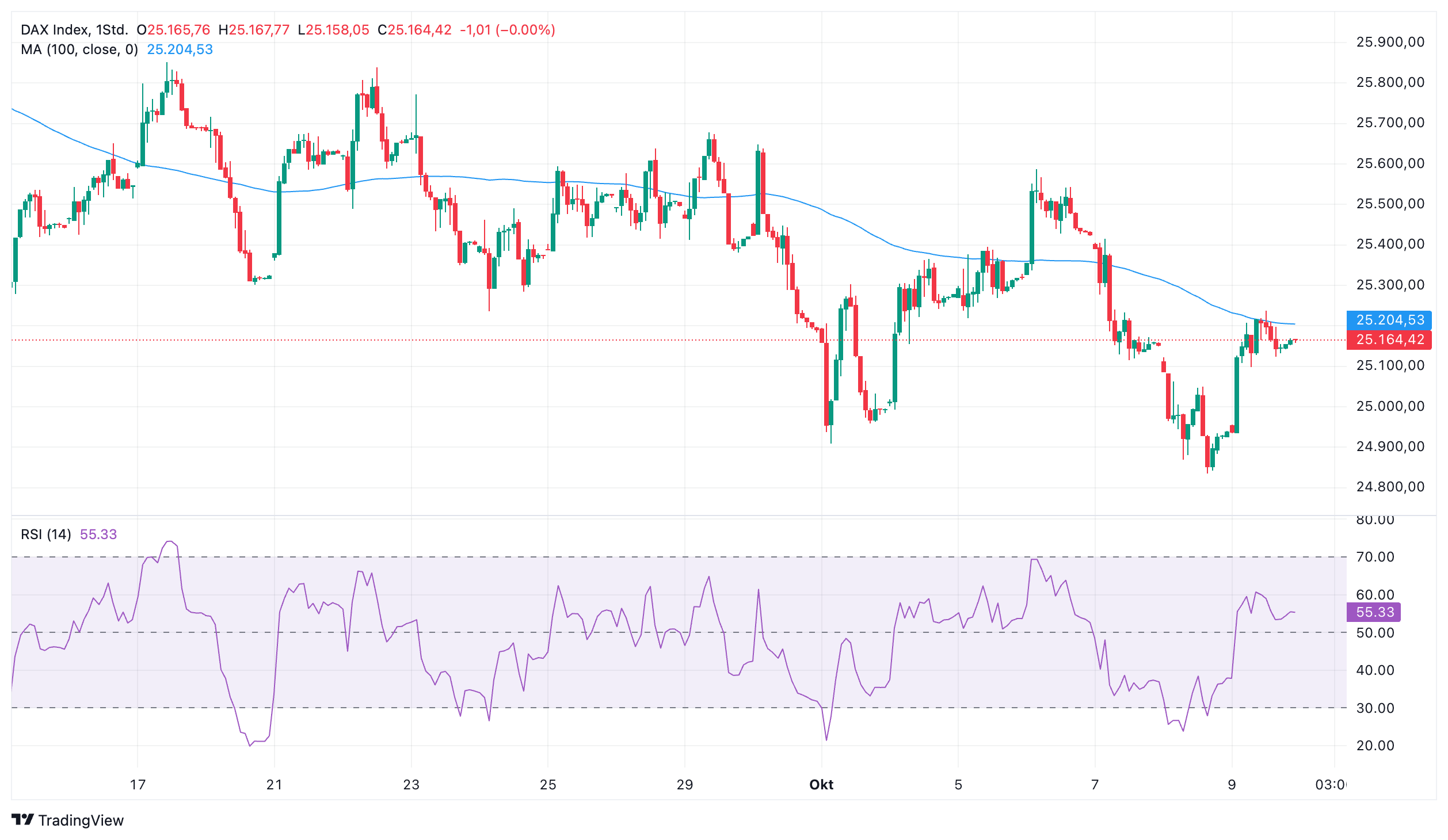
Task: Click the low value L25.158,05
Action: (x=333, y=30)
